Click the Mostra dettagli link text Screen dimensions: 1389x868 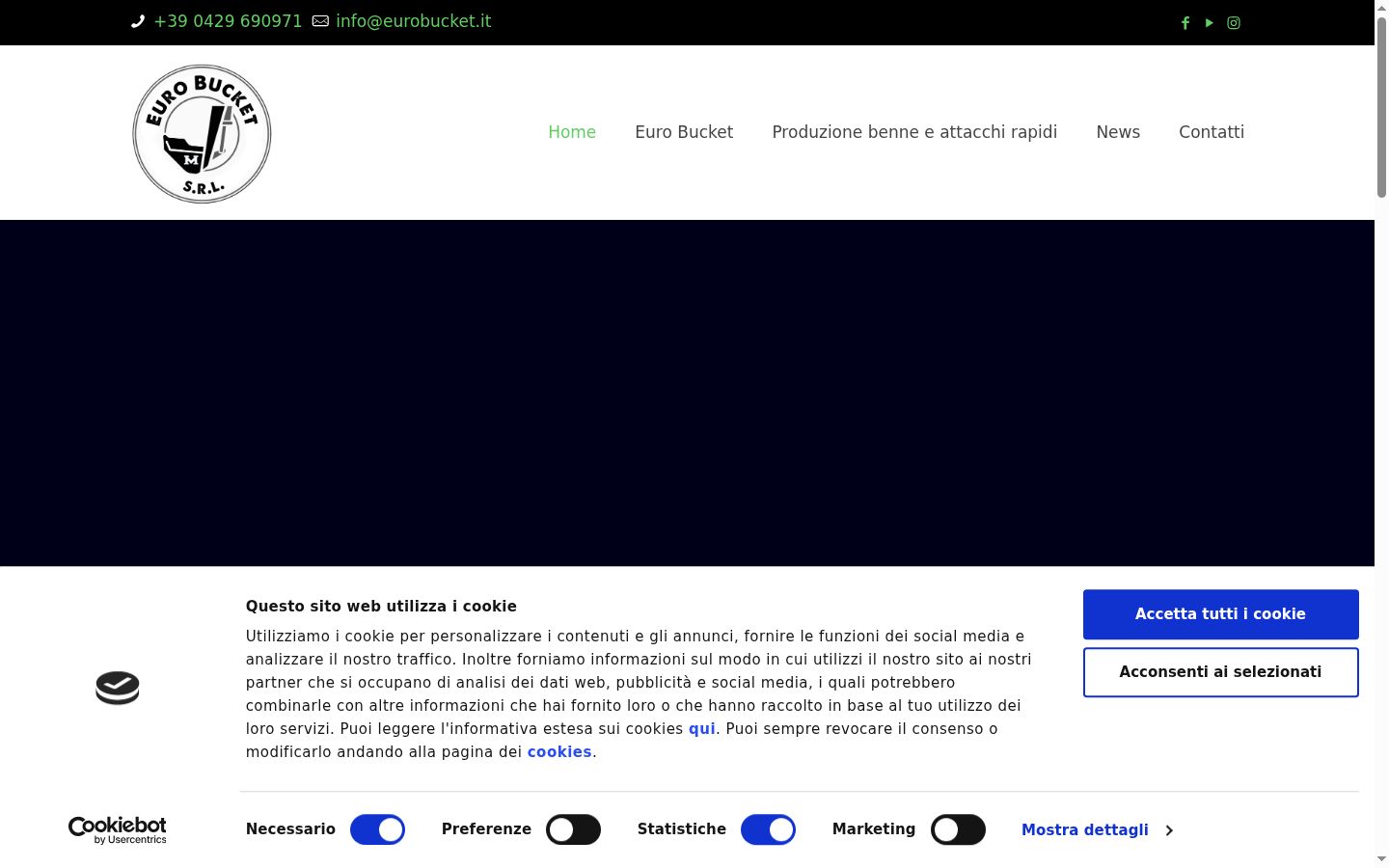click(1085, 830)
